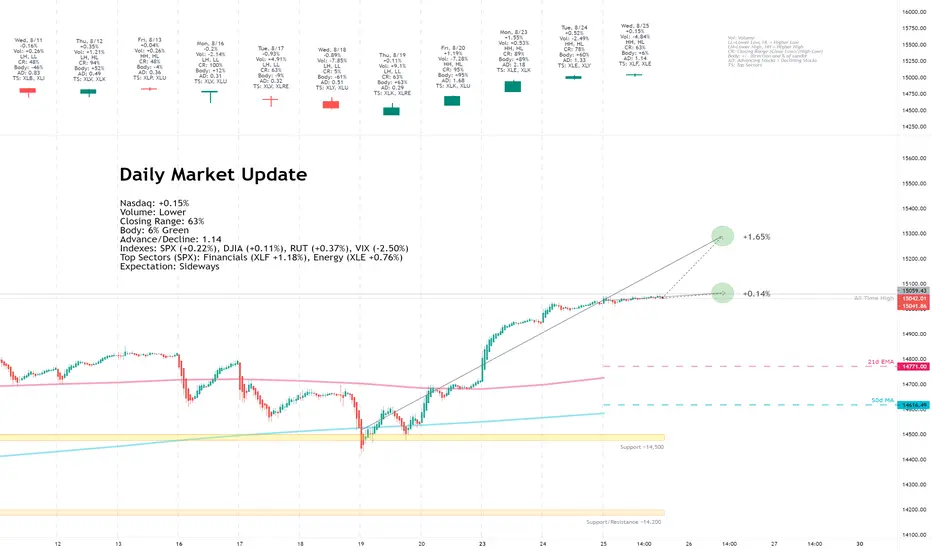The width and height of the screenshot is (932, 550).
Task: Select the Wed 8/11 red daily candle
Action: 27,91
